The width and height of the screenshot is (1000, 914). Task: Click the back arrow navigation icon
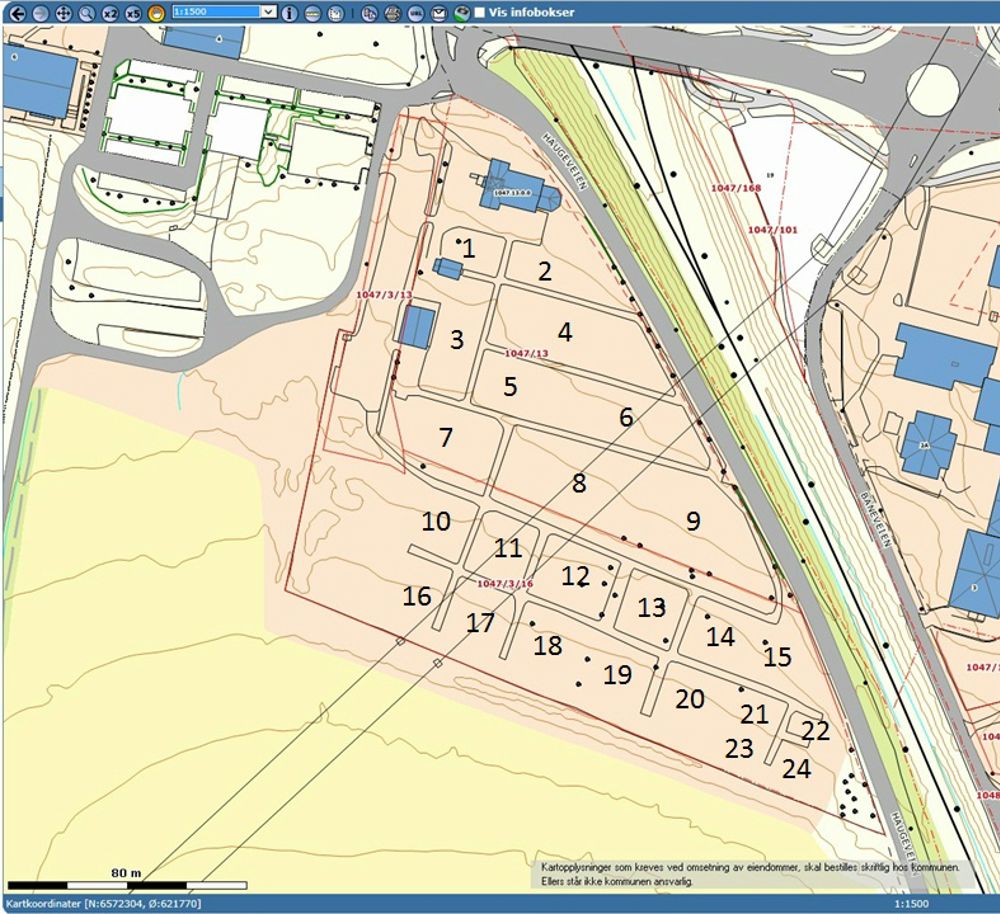click(x=16, y=13)
